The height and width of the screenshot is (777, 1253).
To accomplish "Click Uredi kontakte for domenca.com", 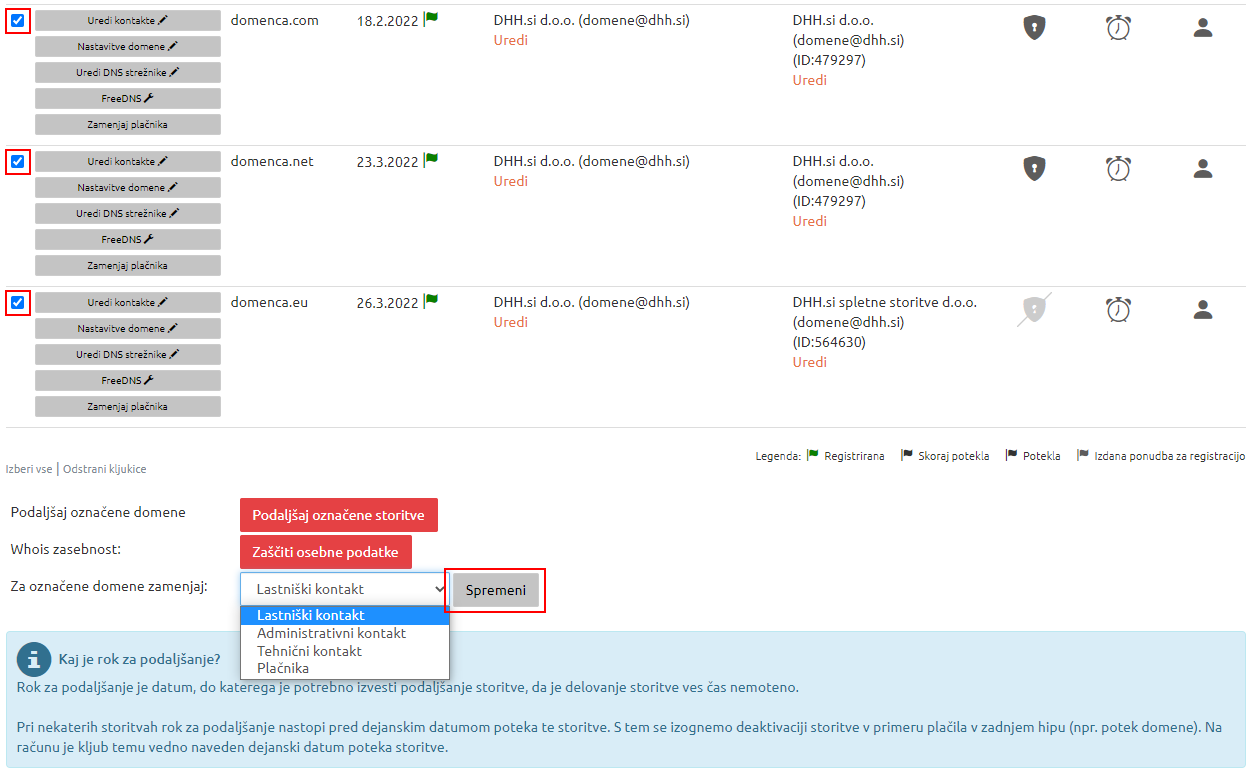I will point(128,20).
